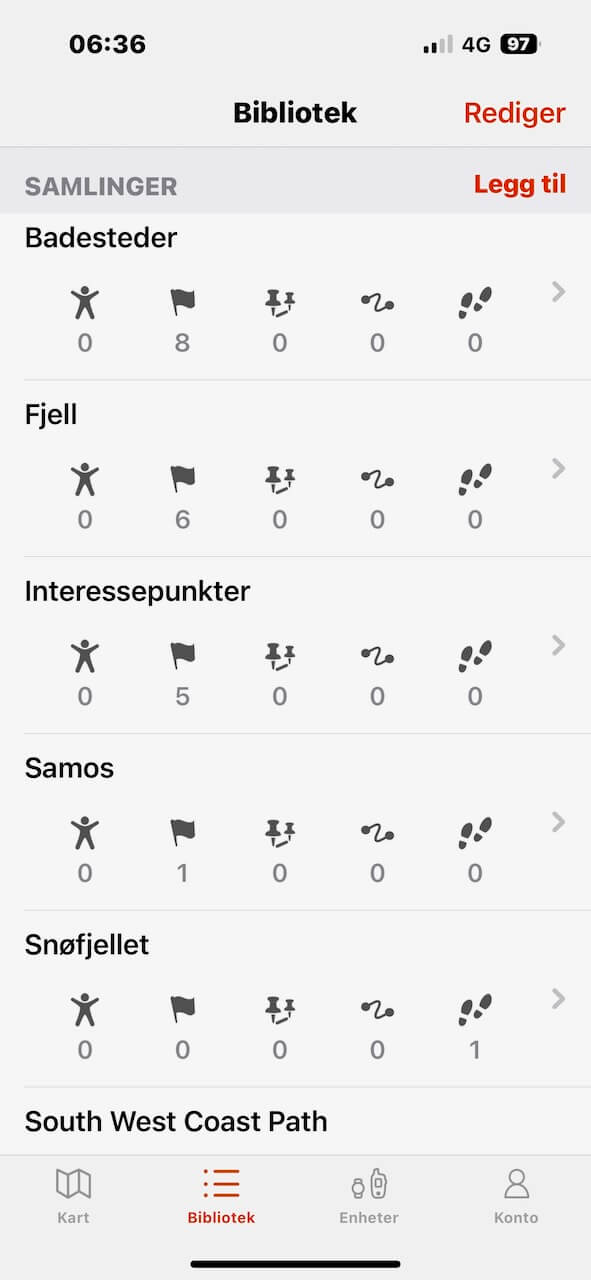Tap Rediger to edit the library
Screen dimensions: 591x1280
(x=514, y=113)
